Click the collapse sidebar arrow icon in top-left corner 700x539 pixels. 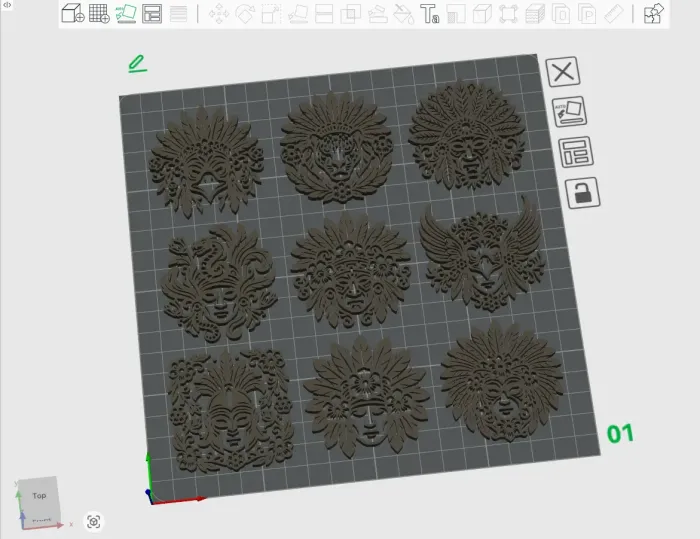point(7,5)
